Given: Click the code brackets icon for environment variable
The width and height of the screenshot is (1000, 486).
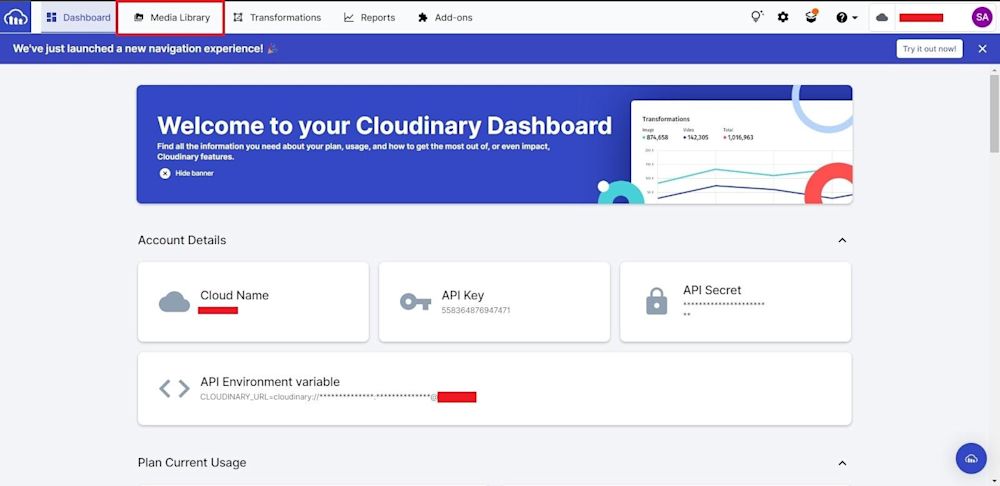Looking at the screenshot, I should pyautogui.click(x=174, y=389).
